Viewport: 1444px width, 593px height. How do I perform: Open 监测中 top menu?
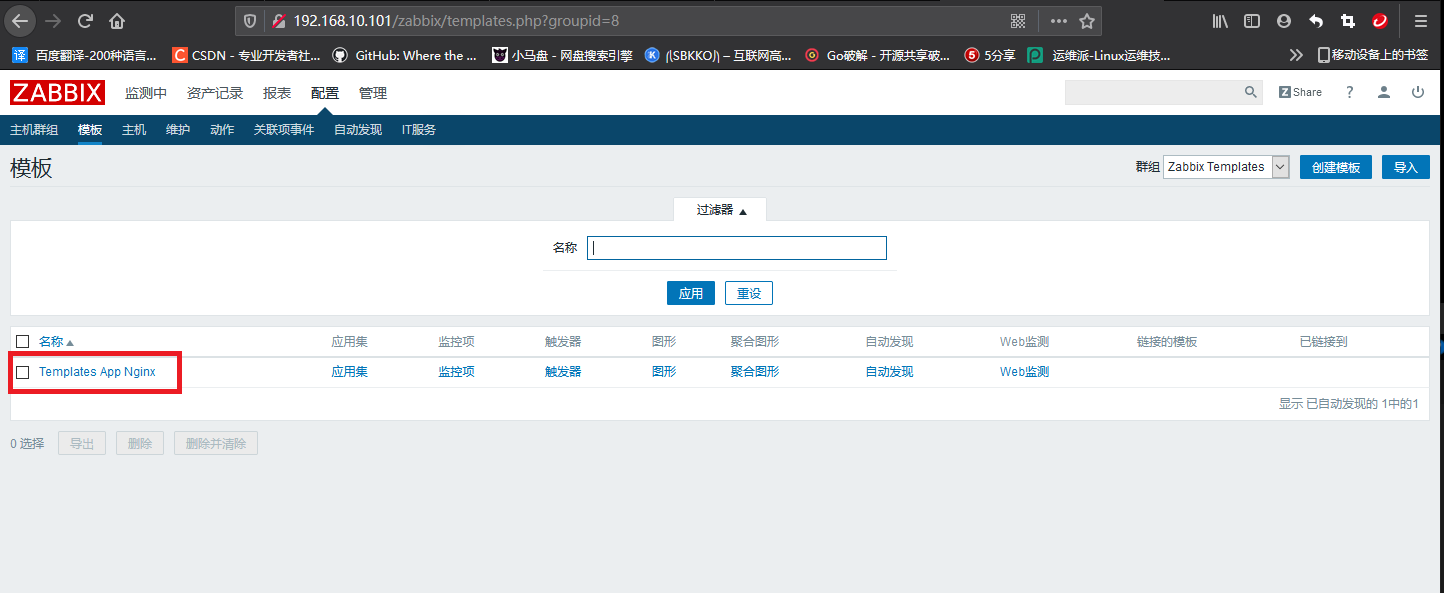click(x=146, y=93)
